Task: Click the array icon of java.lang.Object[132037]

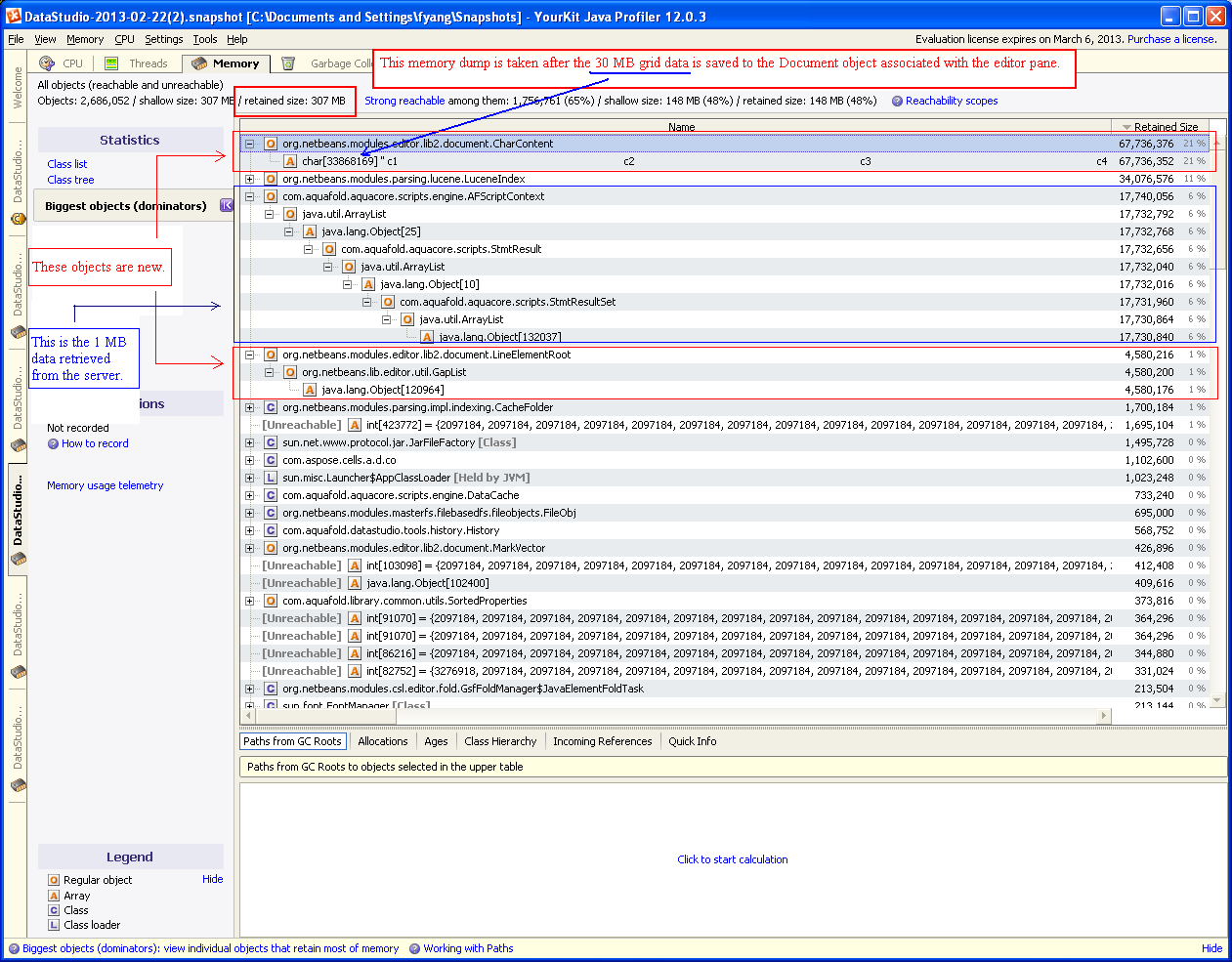Action: [x=427, y=337]
